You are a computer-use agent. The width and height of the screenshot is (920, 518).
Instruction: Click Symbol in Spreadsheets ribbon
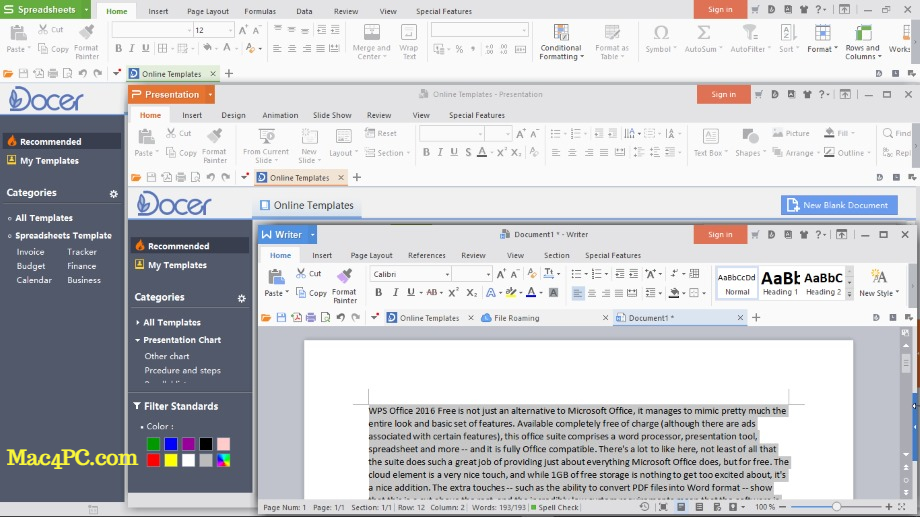pos(661,39)
